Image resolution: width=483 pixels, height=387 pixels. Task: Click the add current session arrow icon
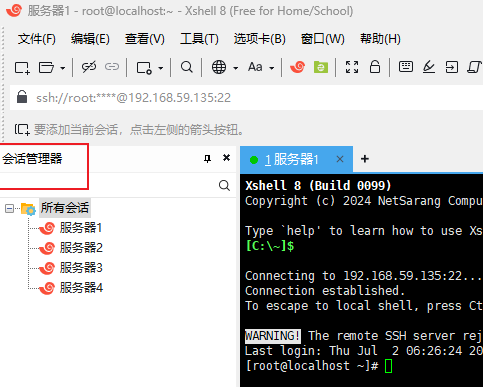pos(22,129)
